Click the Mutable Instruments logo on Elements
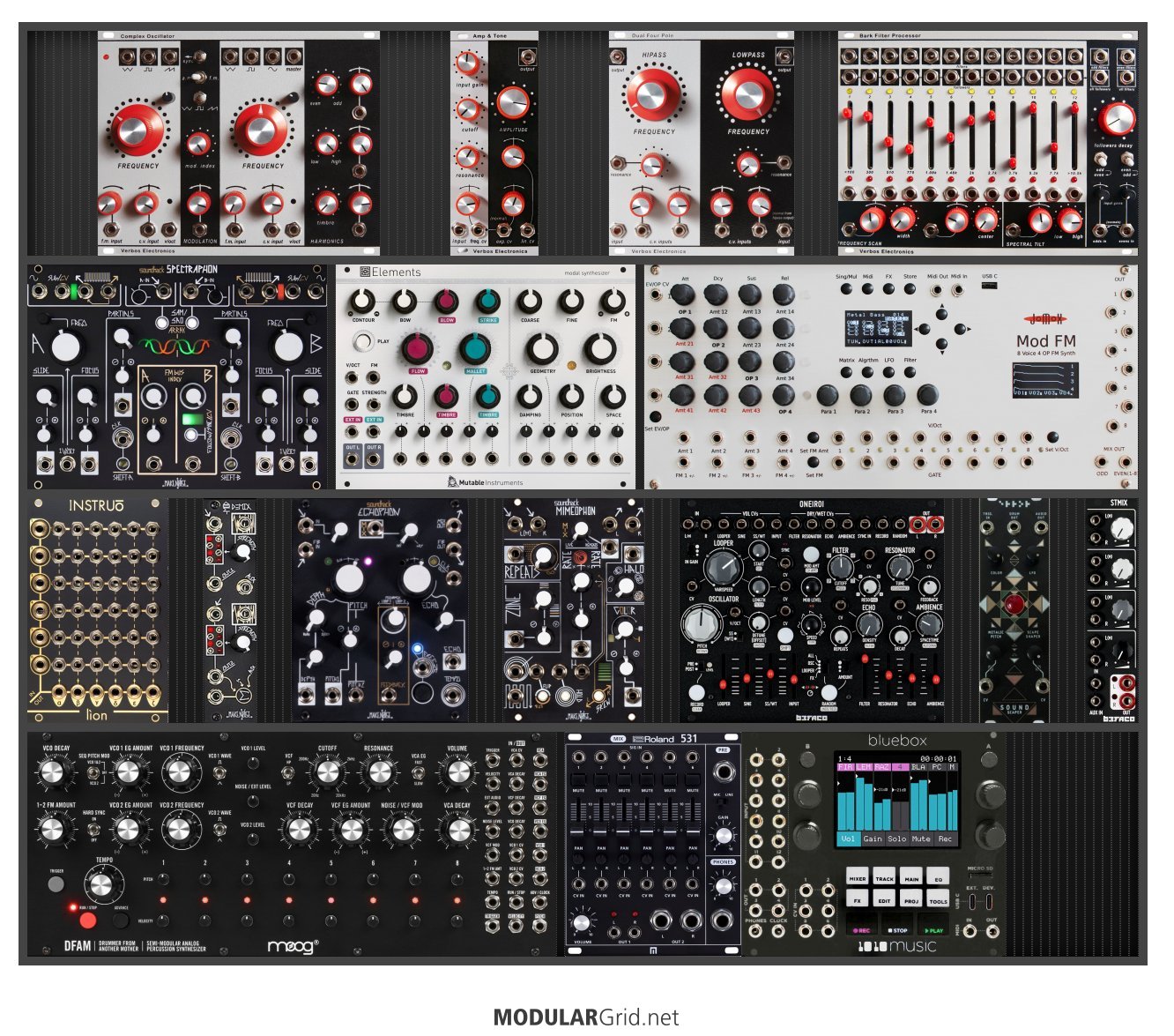The height and width of the screenshot is (1036, 1174). tap(486, 481)
